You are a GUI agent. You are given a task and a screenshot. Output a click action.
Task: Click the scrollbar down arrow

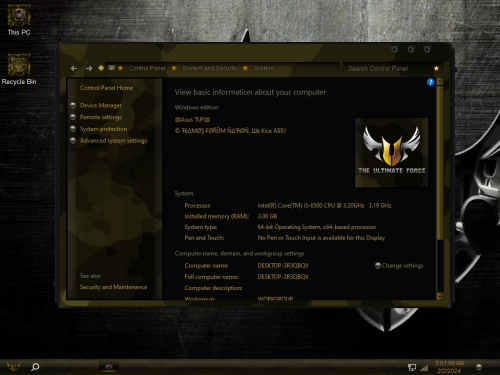[x=440, y=296]
